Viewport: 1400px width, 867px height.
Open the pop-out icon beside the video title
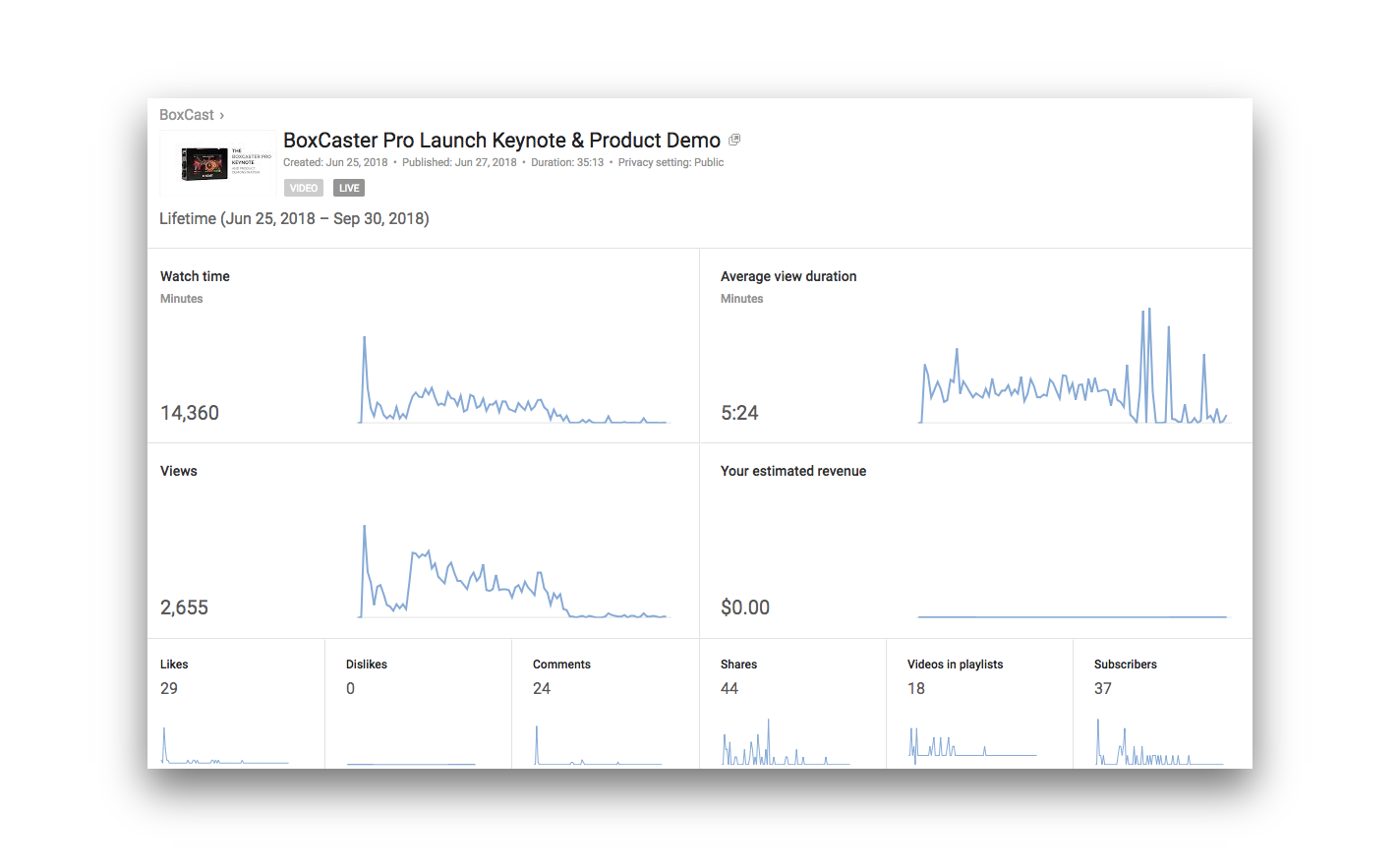pyautogui.click(x=733, y=140)
